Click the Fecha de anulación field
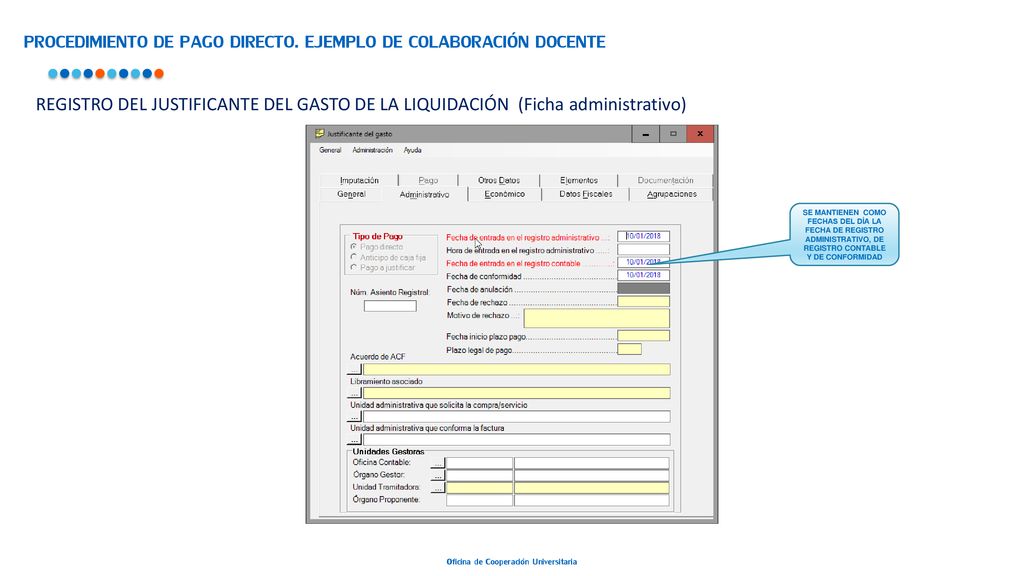Screen dimensions: 1024x576 [643, 289]
